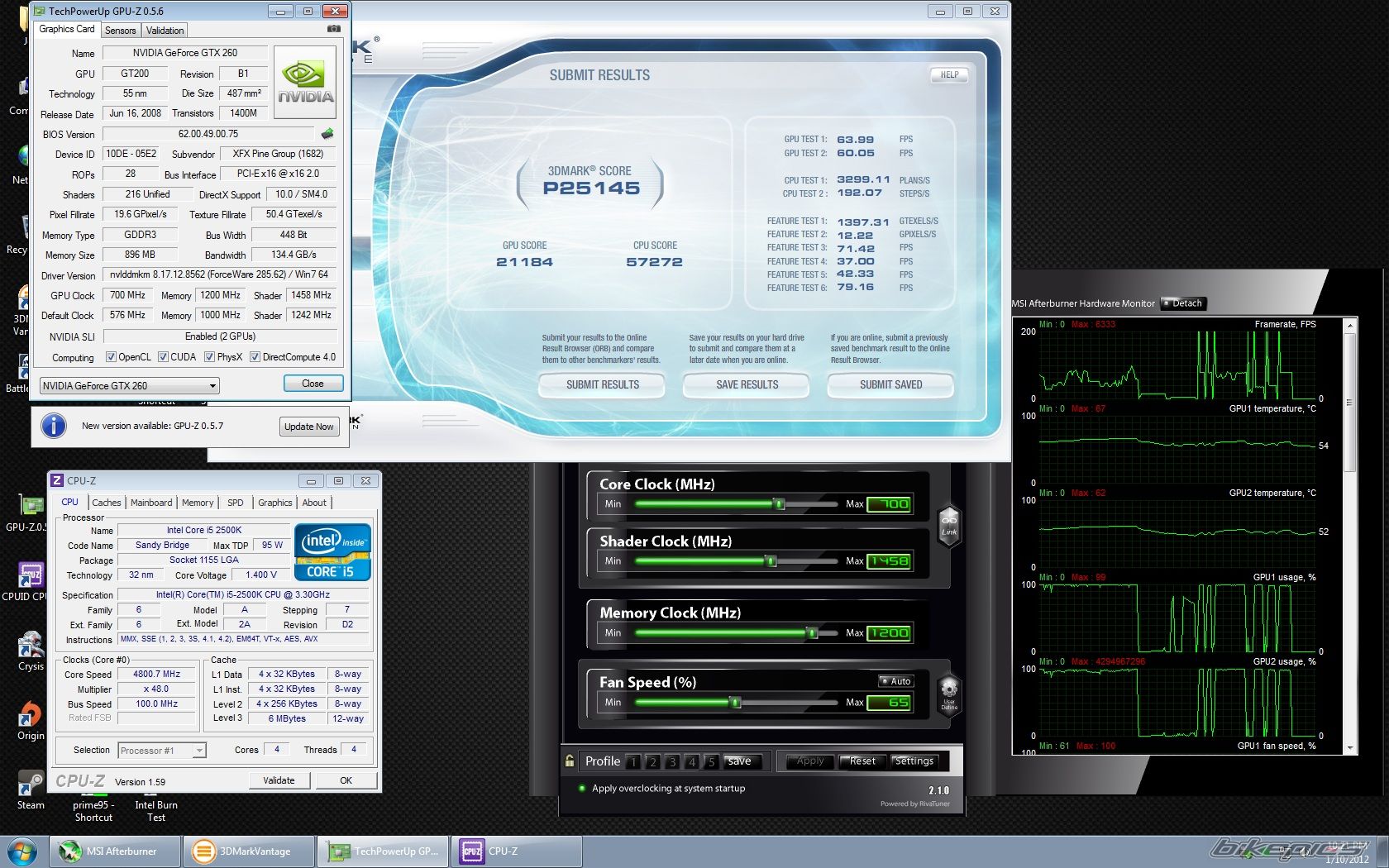Click the Windows Start orb
This screenshot has height=868, width=1389.
[22, 851]
